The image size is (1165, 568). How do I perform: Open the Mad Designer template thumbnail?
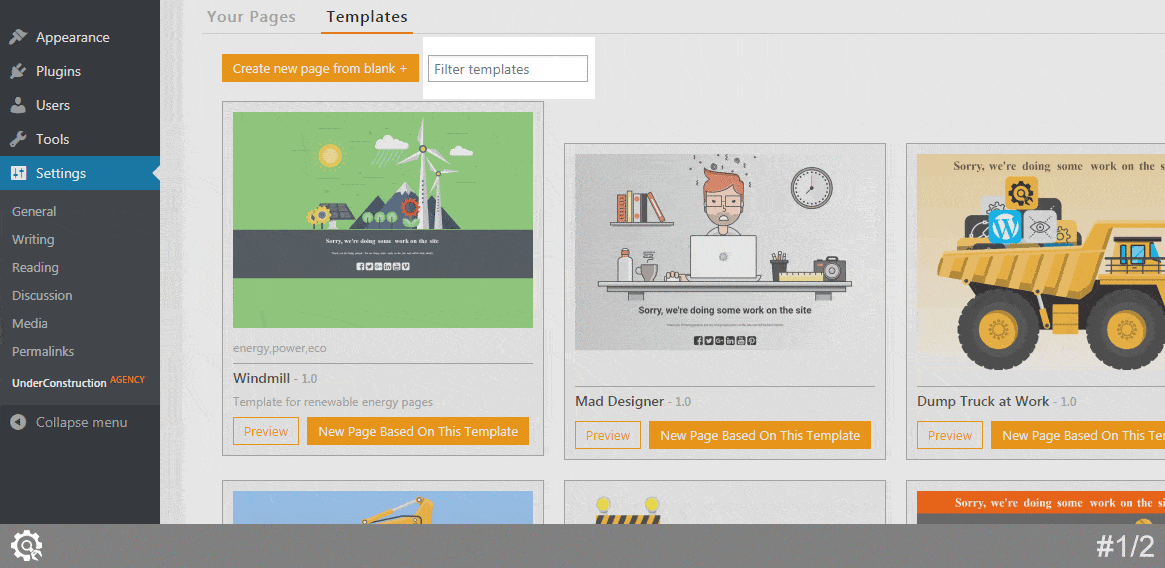point(725,252)
